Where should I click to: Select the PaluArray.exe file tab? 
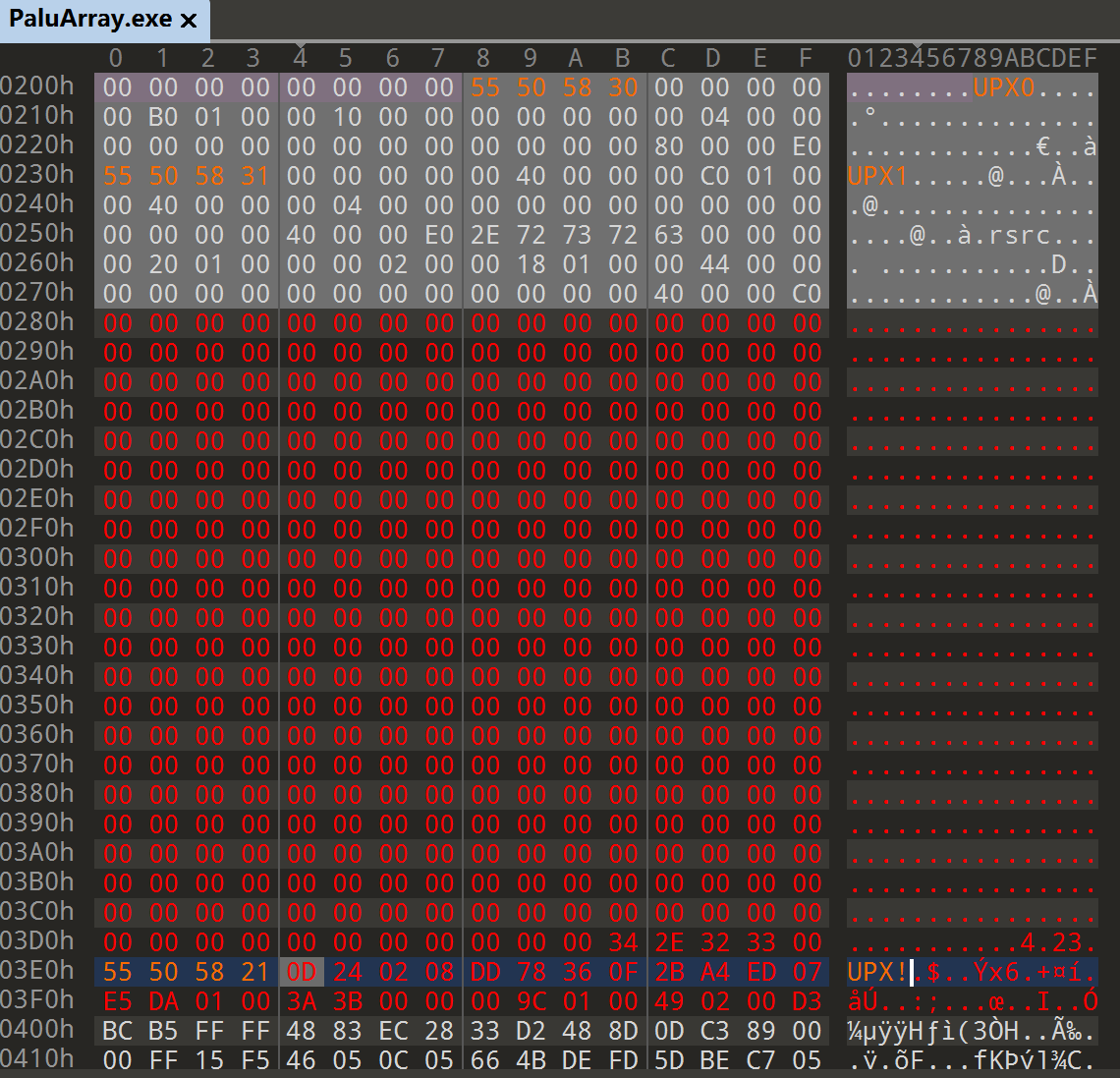tap(88, 19)
